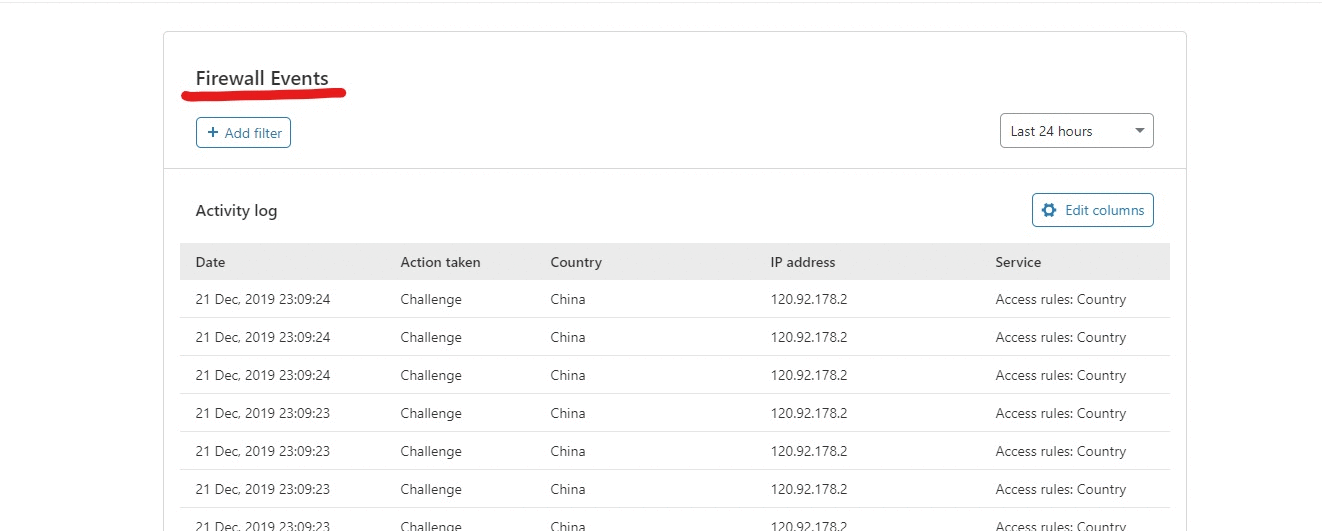The width and height of the screenshot is (1322, 531).
Task: Click the sixth row's Access rules: Country
Action: (1060, 489)
